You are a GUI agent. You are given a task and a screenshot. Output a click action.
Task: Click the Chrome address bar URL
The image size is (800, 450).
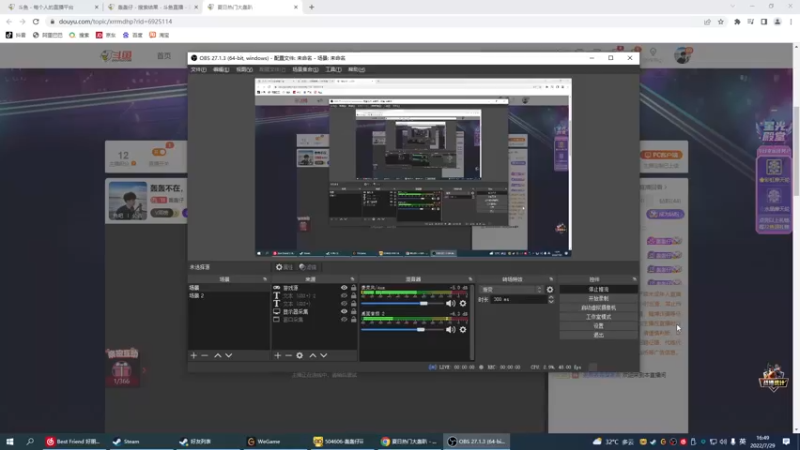coord(115,21)
